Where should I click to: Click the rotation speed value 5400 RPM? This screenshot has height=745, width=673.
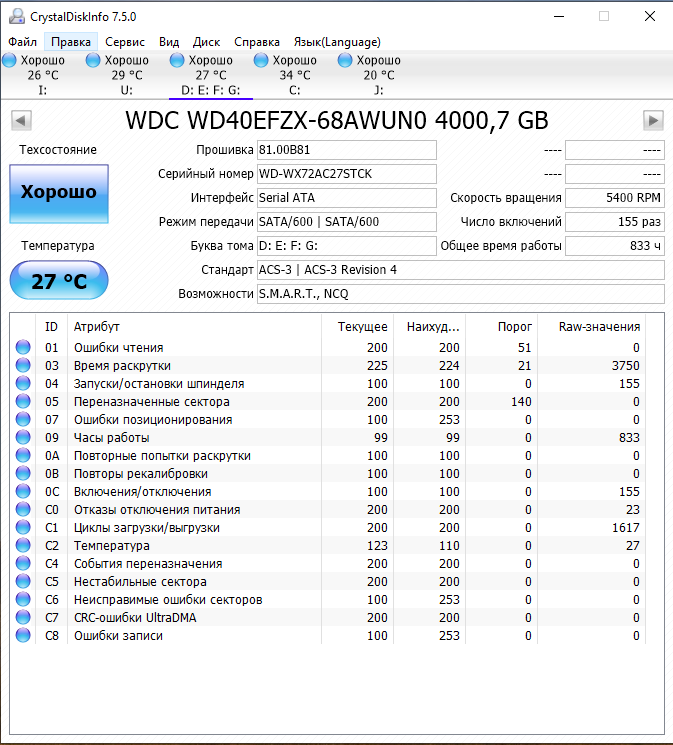615,198
